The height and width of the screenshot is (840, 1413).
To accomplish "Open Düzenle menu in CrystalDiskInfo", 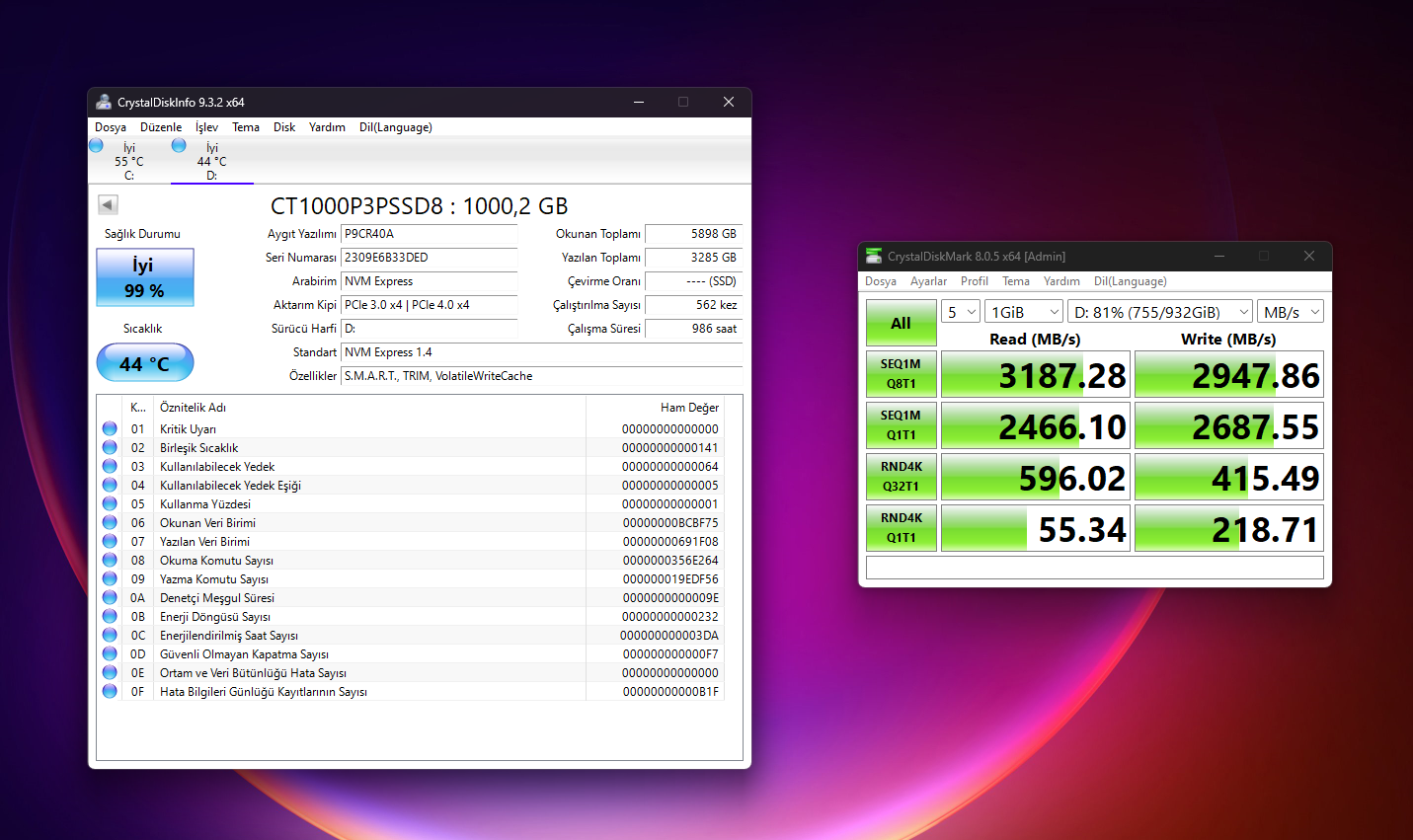I will pyautogui.click(x=161, y=127).
